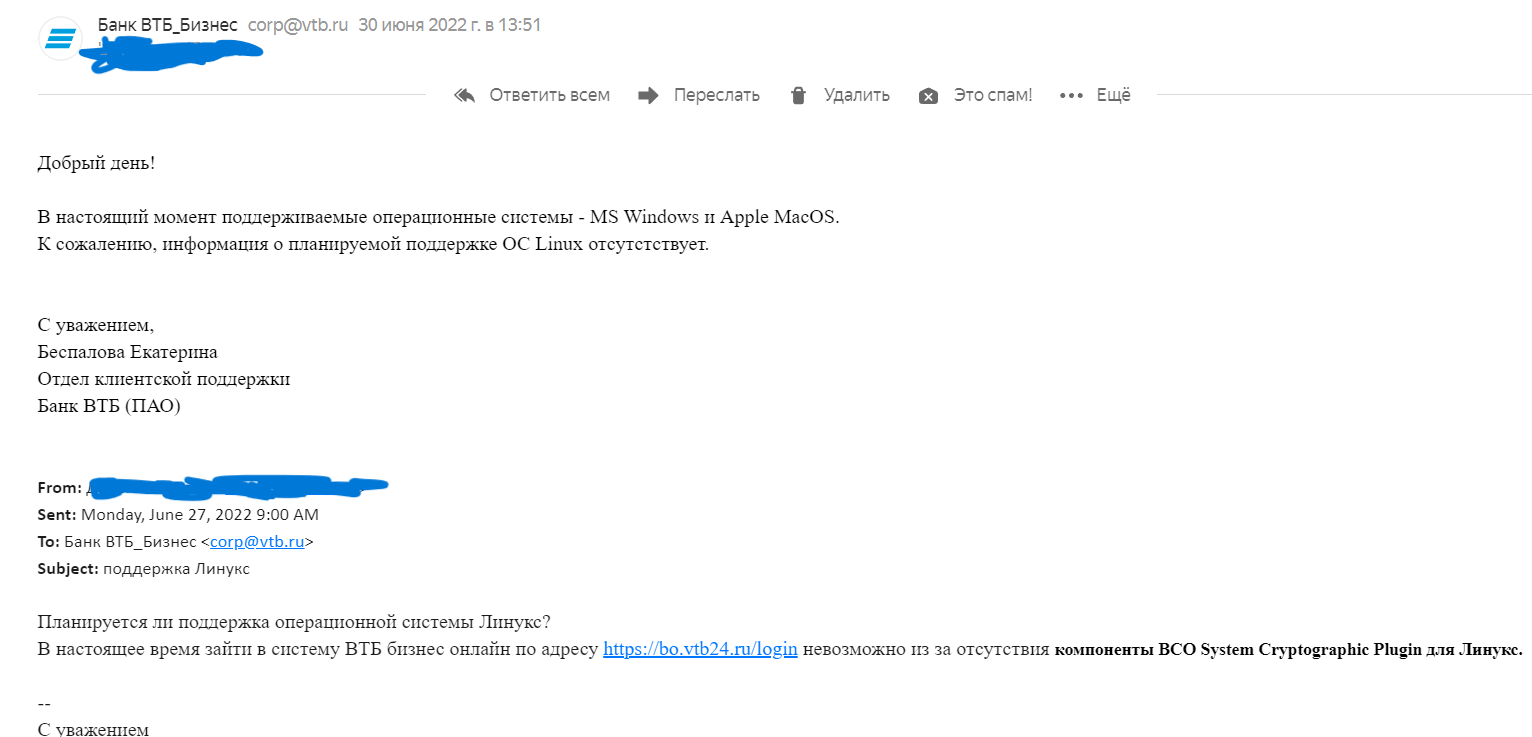Click "Банк ВТБ (ПАО)" signature line

[109, 406]
